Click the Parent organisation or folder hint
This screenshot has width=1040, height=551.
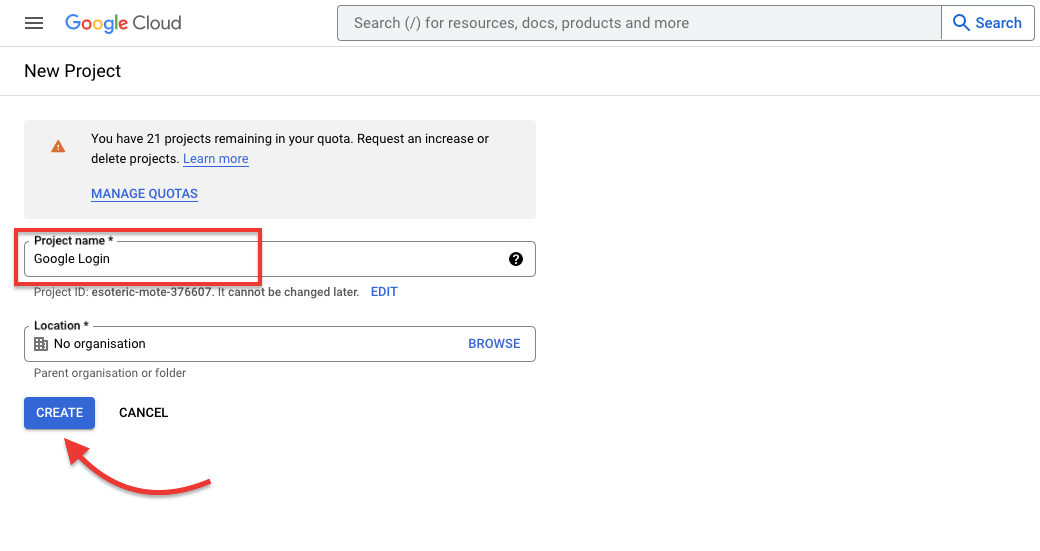point(110,373)
